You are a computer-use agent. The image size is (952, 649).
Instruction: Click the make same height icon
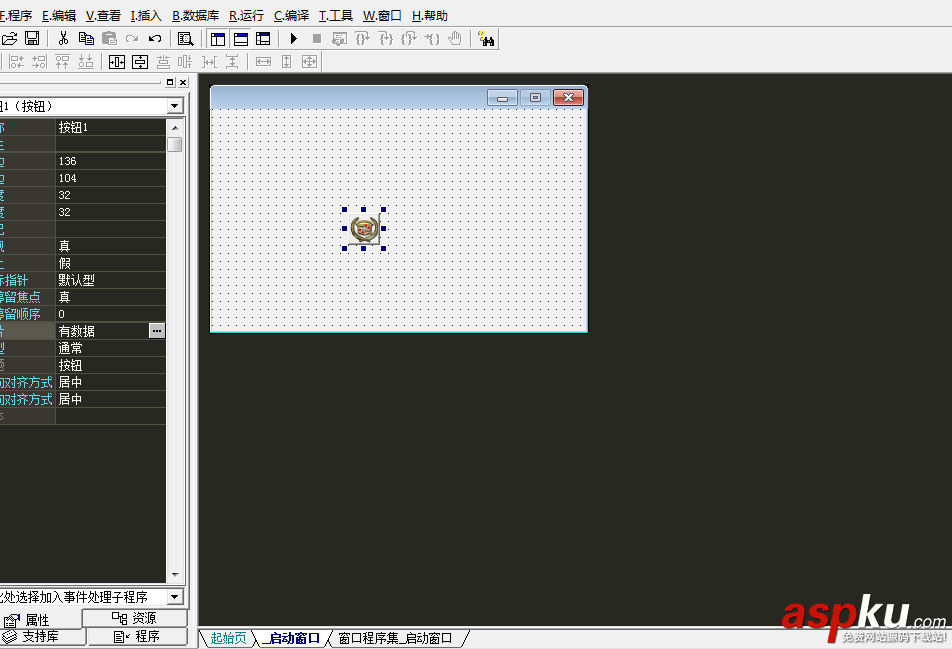point(287,61)
